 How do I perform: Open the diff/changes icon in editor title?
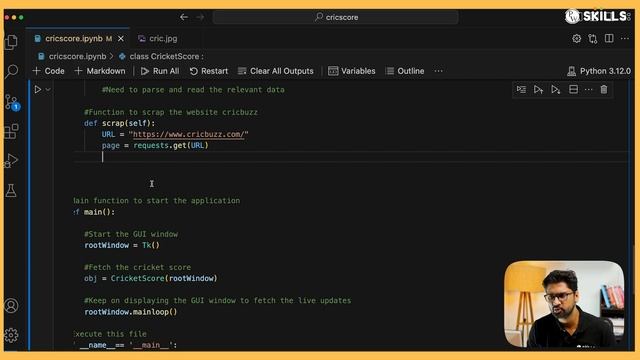pyautogui.click(x=593, y=38)
